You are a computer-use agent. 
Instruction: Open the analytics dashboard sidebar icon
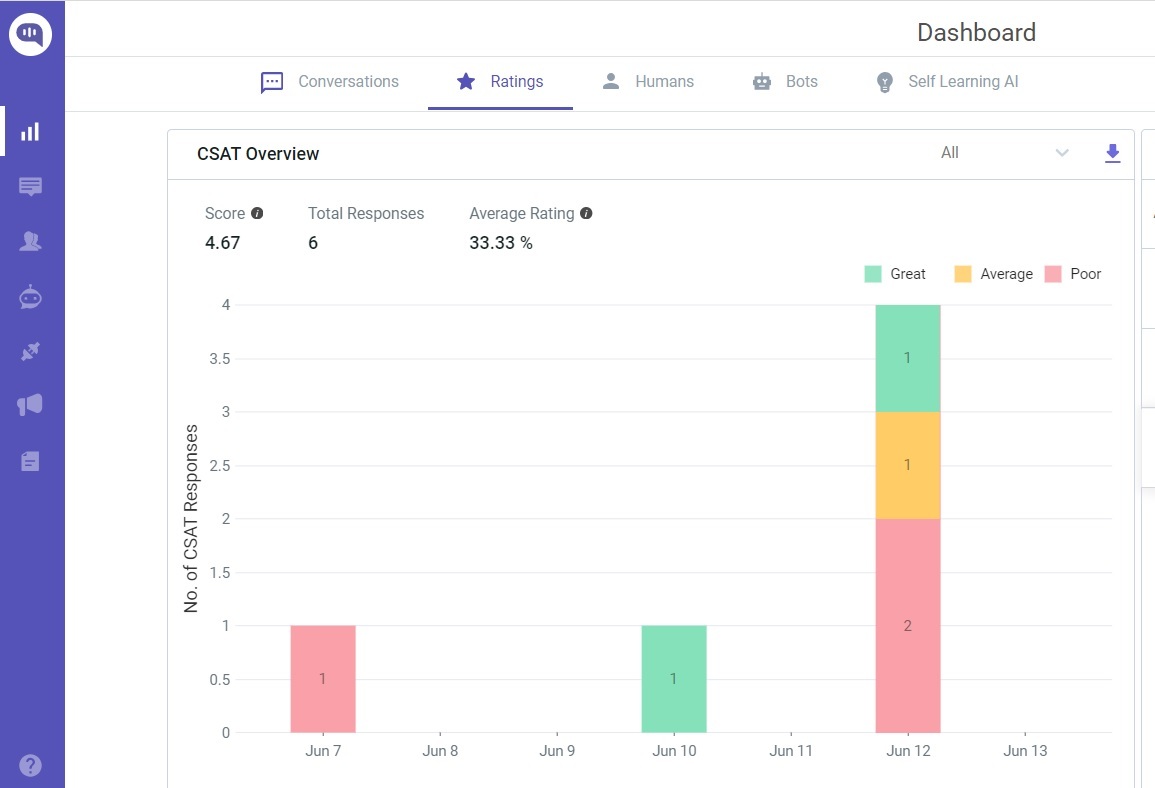(30, 131)
